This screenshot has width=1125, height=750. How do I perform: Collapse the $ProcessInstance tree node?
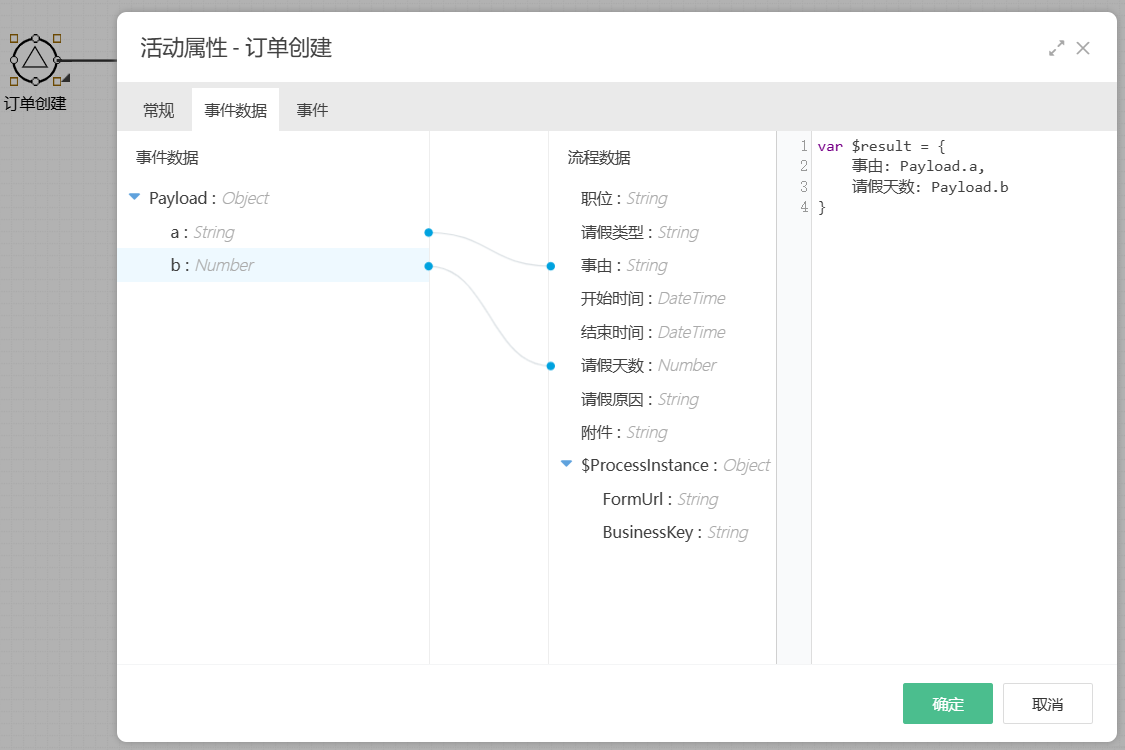[x=567, y=465]
